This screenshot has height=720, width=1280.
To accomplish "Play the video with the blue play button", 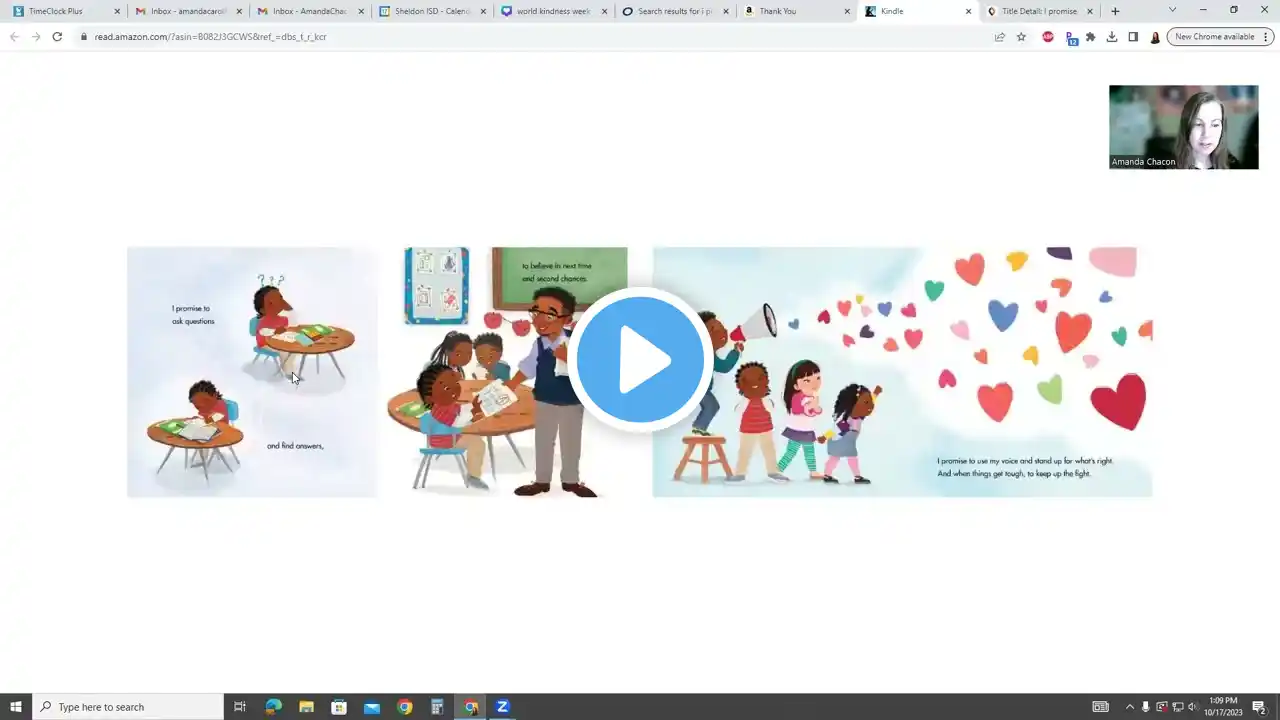I will click(640, 359).
